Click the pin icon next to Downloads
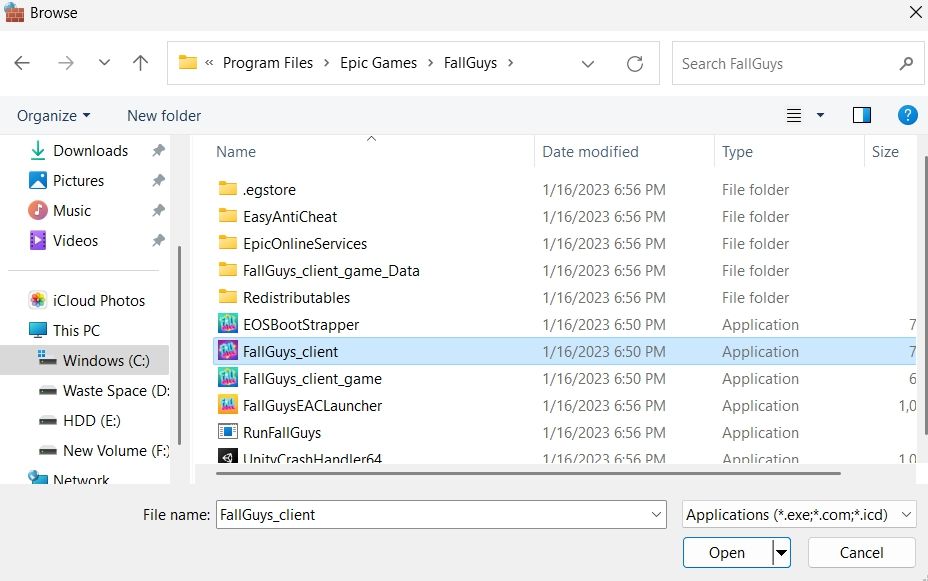This screenshot has width=928, height=581. point(158,150)
